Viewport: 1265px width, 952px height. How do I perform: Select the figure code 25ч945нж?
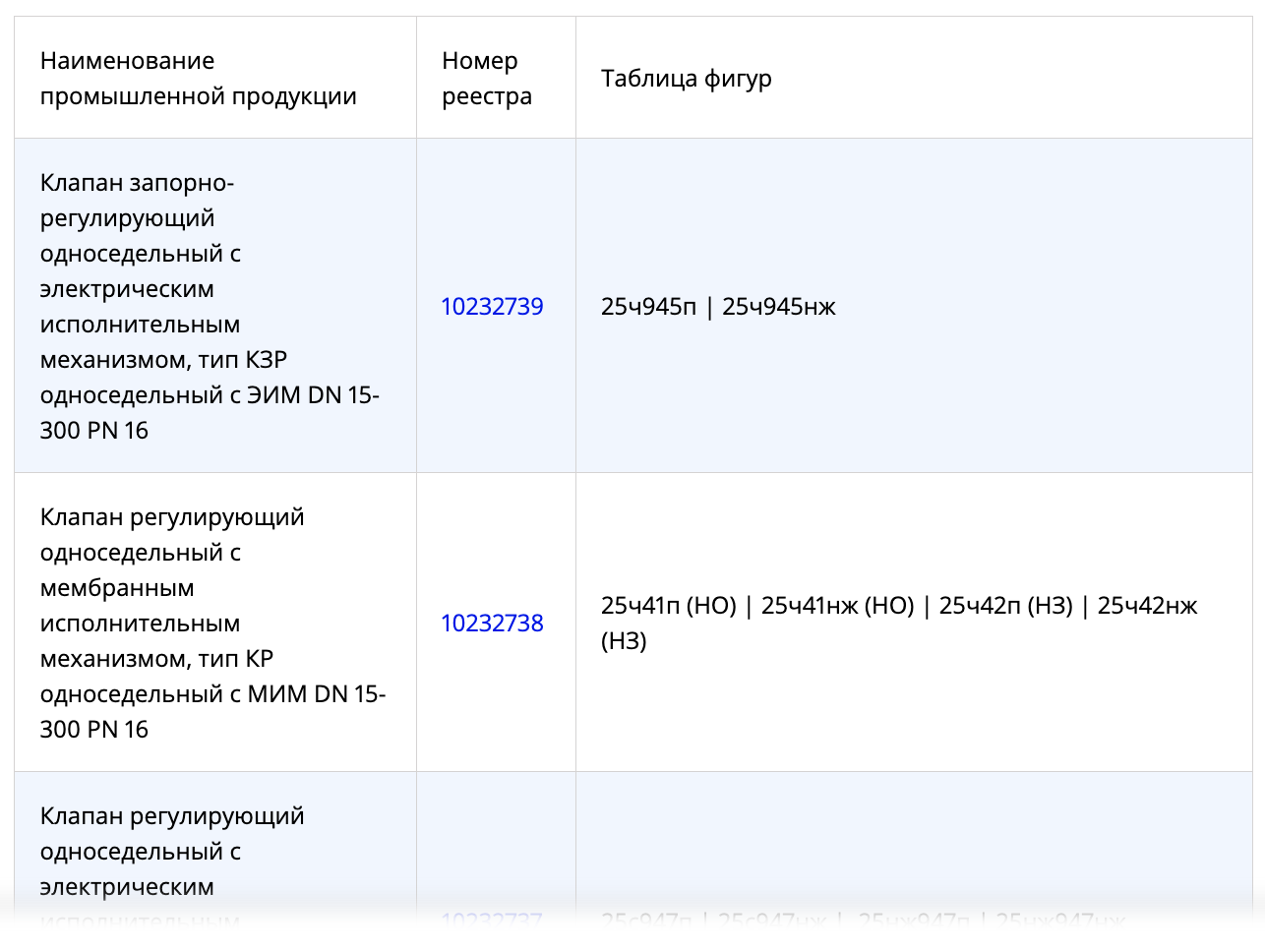coord(779,306)
